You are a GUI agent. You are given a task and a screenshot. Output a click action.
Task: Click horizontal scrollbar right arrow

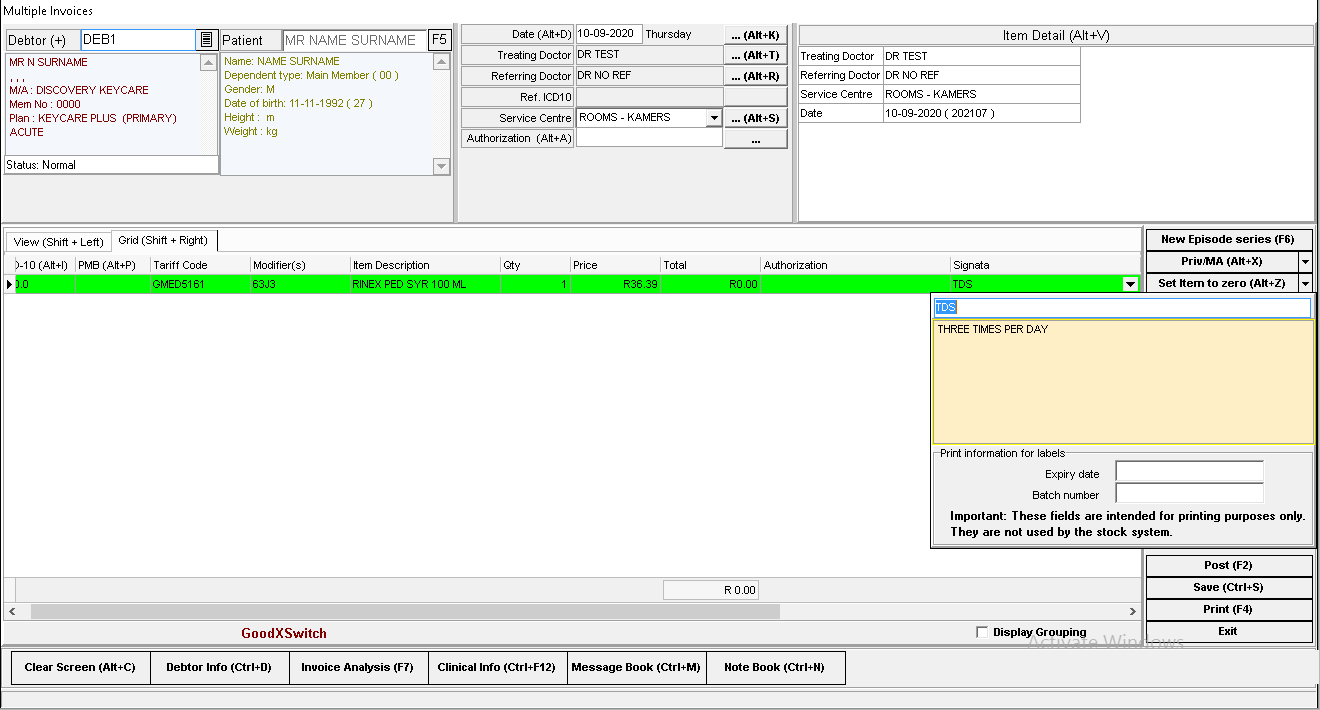(x=1133, y=611)
